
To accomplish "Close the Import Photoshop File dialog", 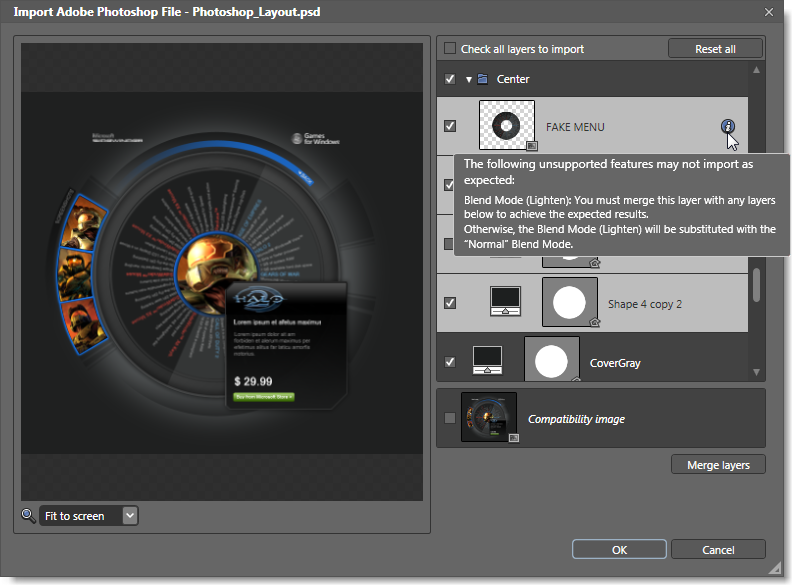I will tap(769, 12).
